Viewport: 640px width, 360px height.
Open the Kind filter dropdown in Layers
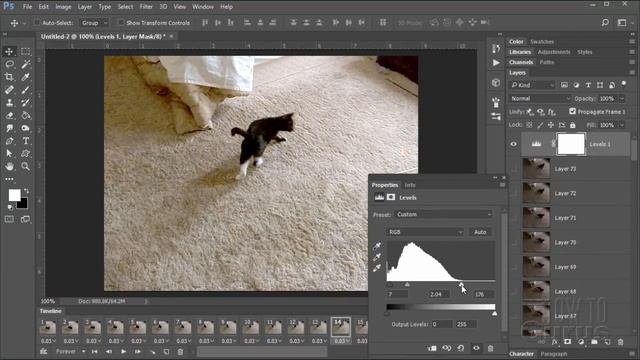(x=532, y=85)
